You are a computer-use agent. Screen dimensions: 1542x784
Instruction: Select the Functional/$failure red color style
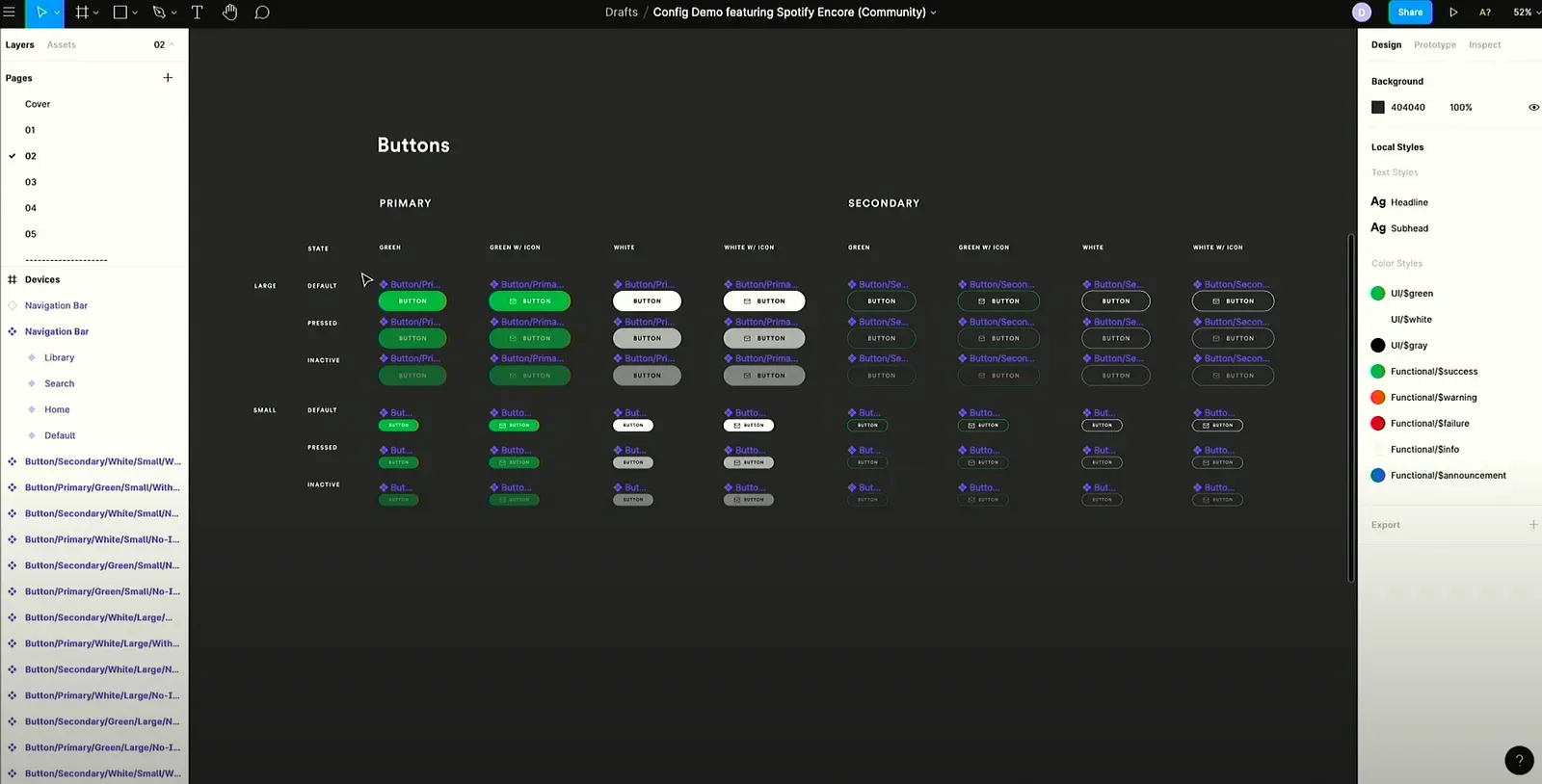point(1378,424)
